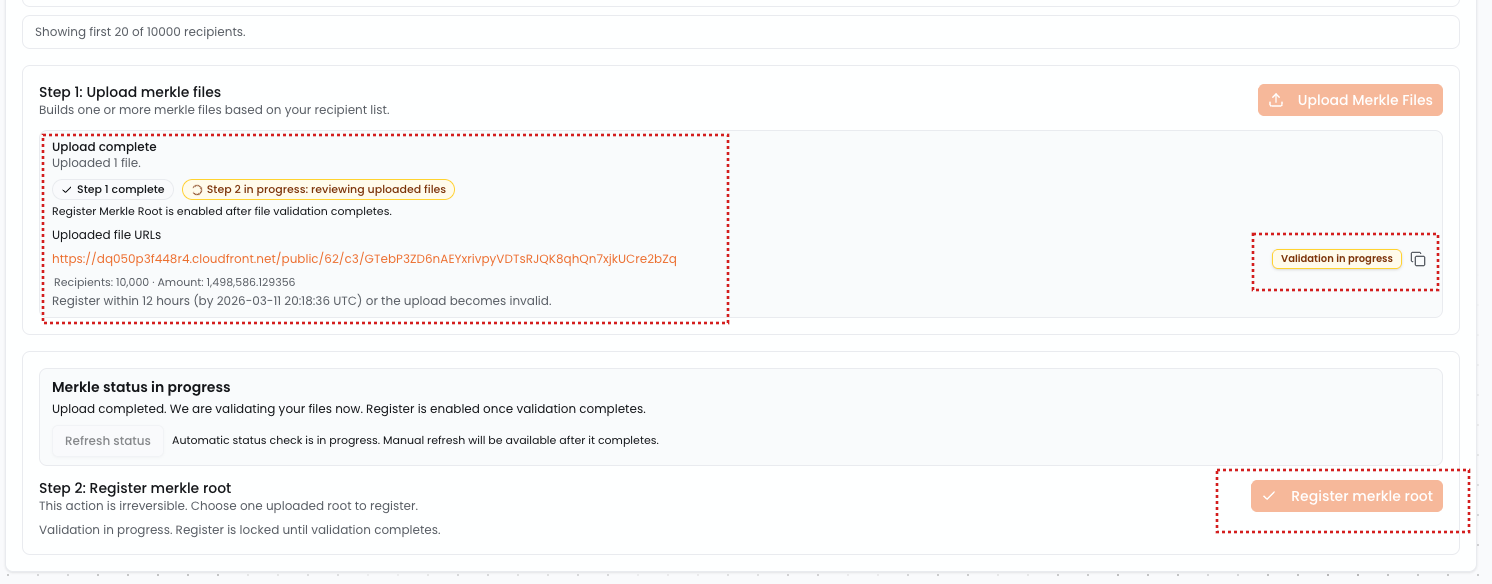Open the cloudfront uploaded file URL
Image resolution: width=1492 pixels, height=584 pixels.
364,259
